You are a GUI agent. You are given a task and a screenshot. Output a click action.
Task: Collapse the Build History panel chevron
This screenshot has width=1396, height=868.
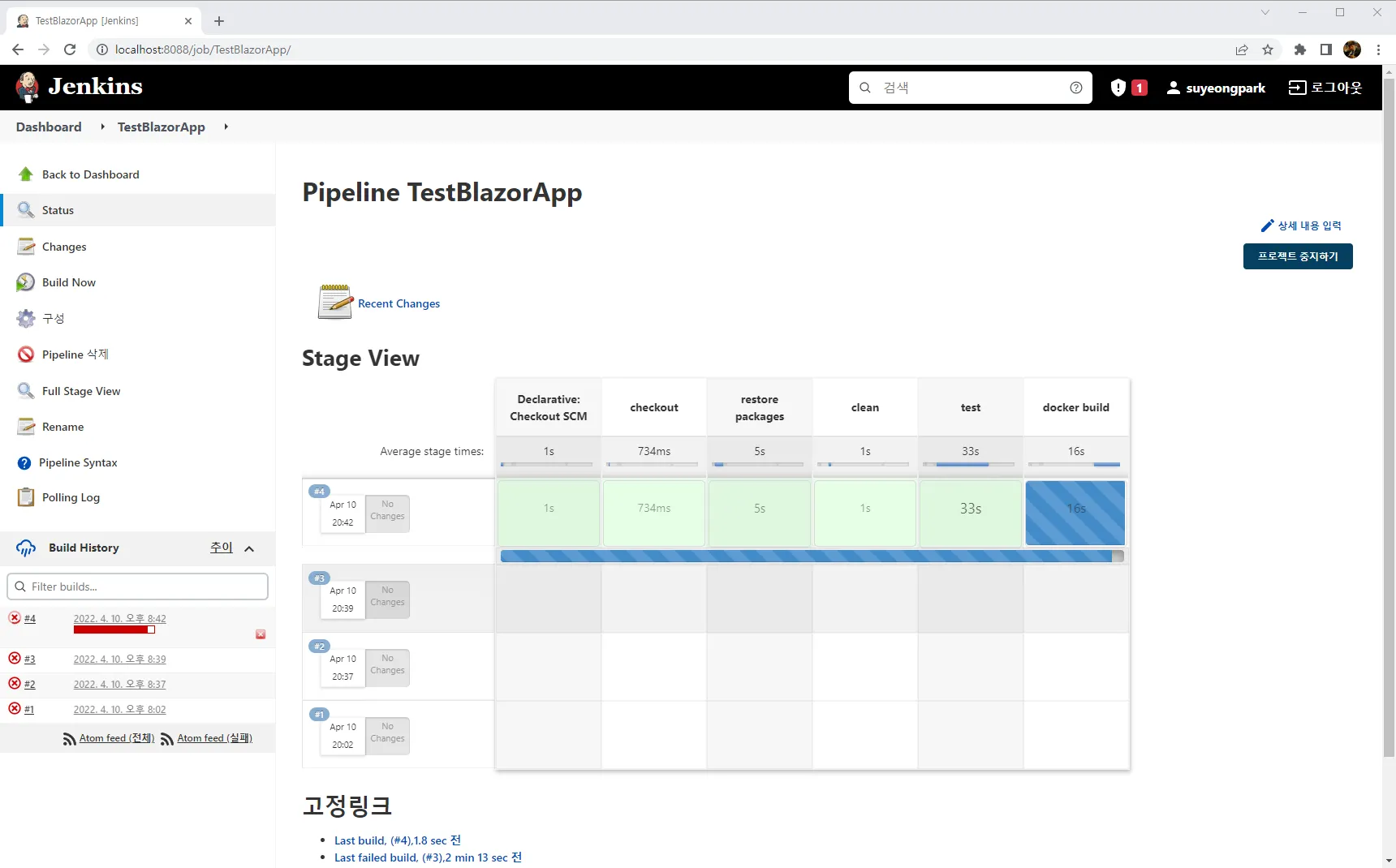(x=249, y=549)
